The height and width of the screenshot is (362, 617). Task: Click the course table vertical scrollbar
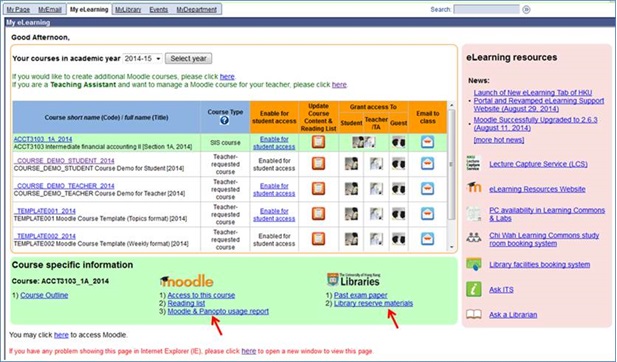click(x=452, y=165)
